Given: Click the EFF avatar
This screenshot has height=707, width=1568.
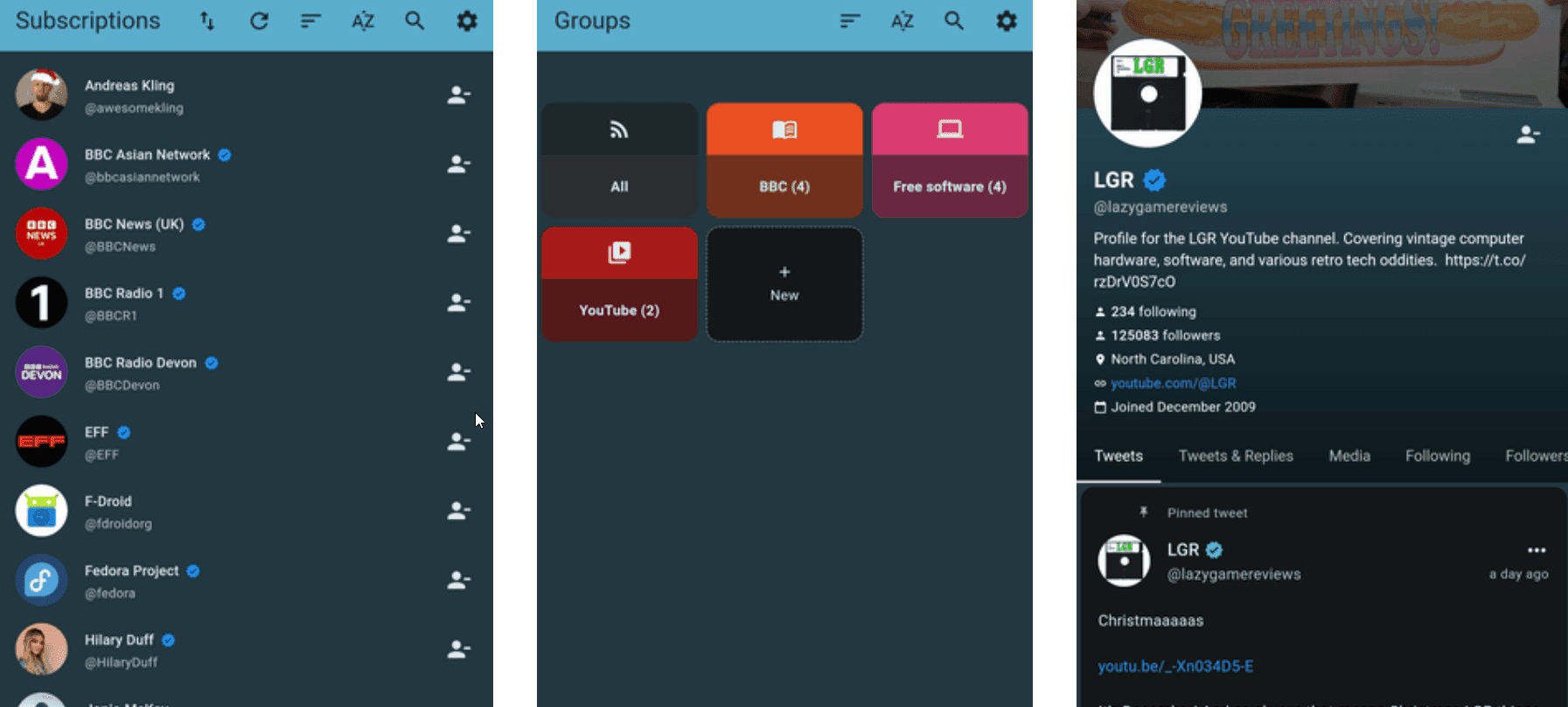Looking at the screenshot, I should pos(41,442).
